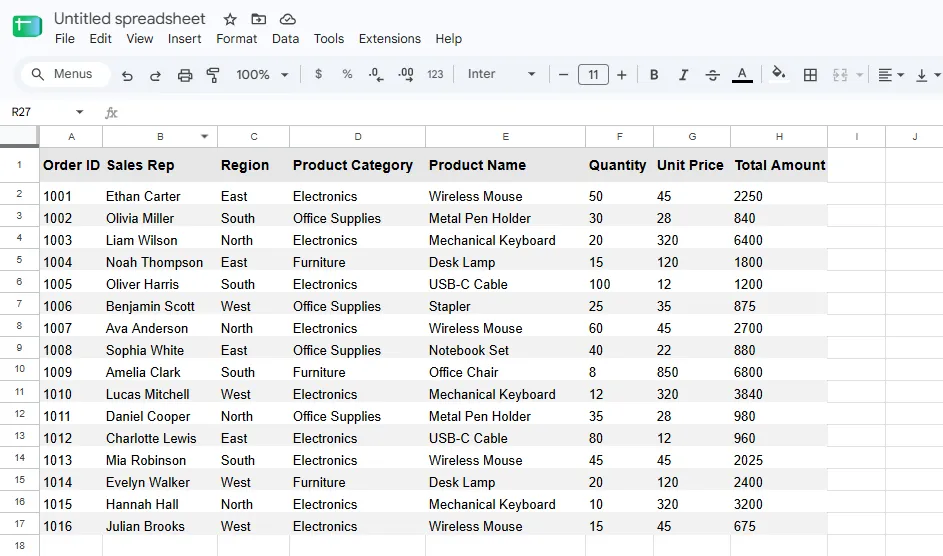Select column H header
Image resolution: width=943 pixels, height=556 pixels.
click(779, 136)
